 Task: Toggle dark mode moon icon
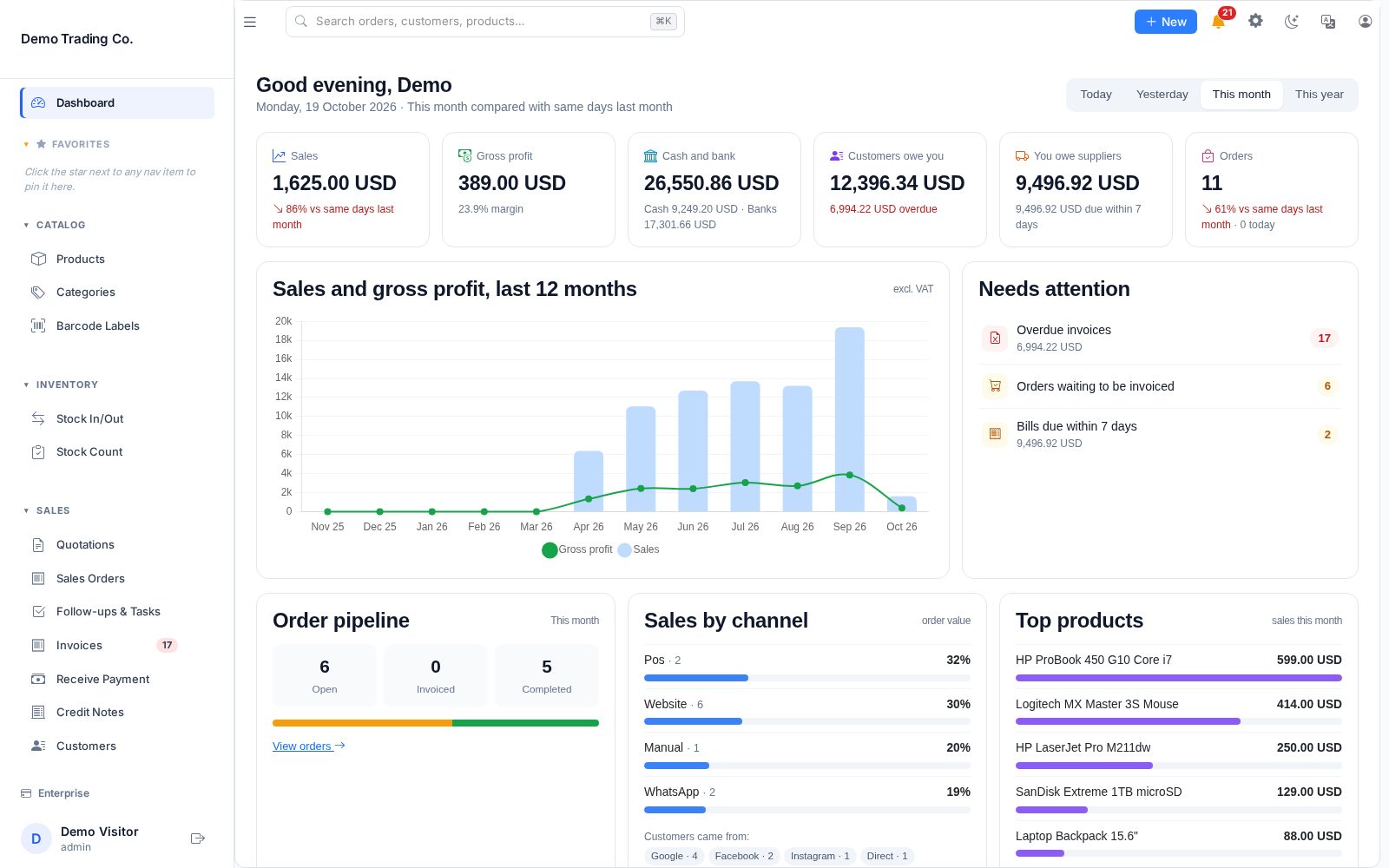coord(1292,22)
